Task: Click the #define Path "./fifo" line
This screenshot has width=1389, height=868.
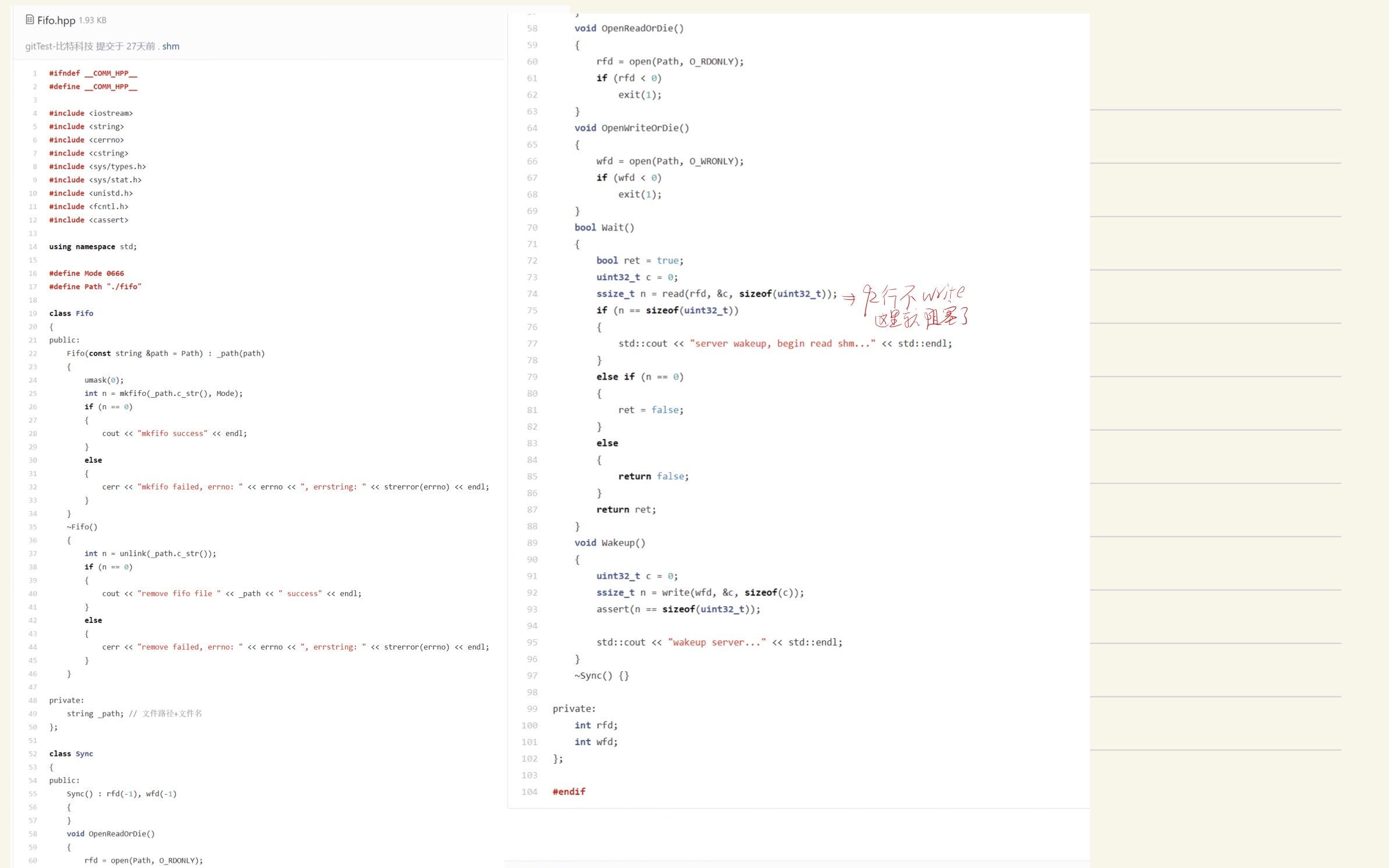Action: [95, 286]
